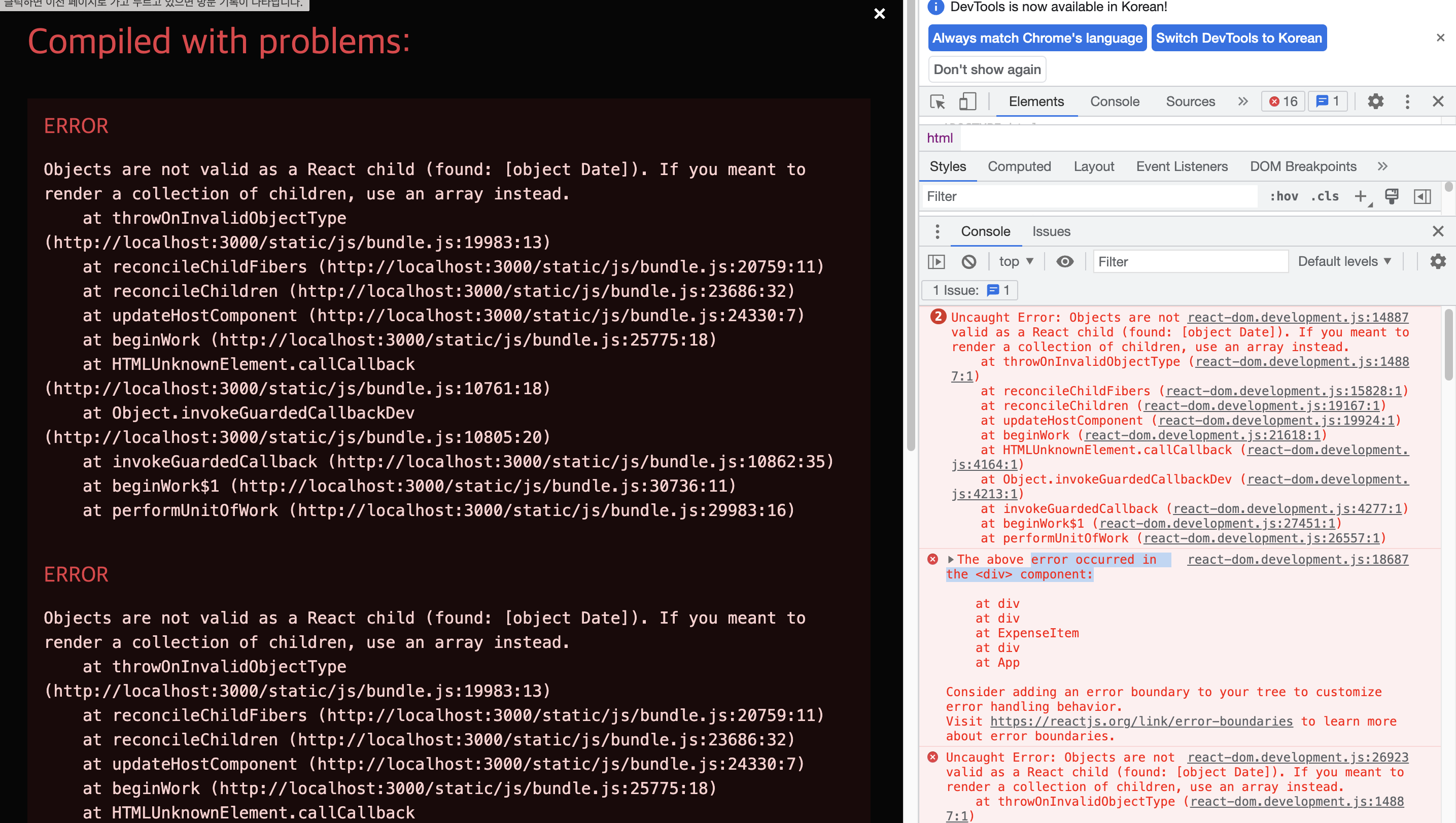Screen dimensions: 1456x823
Task: Expand more DevTools tabs chevron
Action: [1242, 102]
